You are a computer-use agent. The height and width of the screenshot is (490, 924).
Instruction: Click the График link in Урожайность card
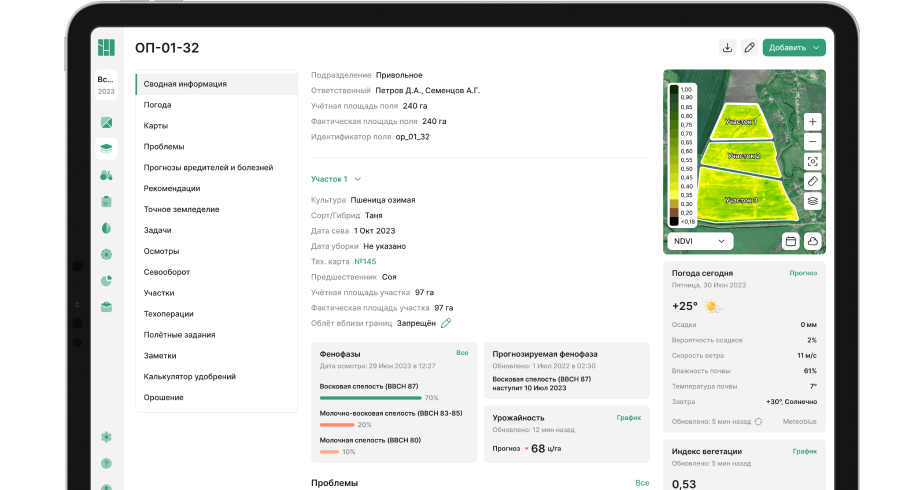tap(629, 417)
